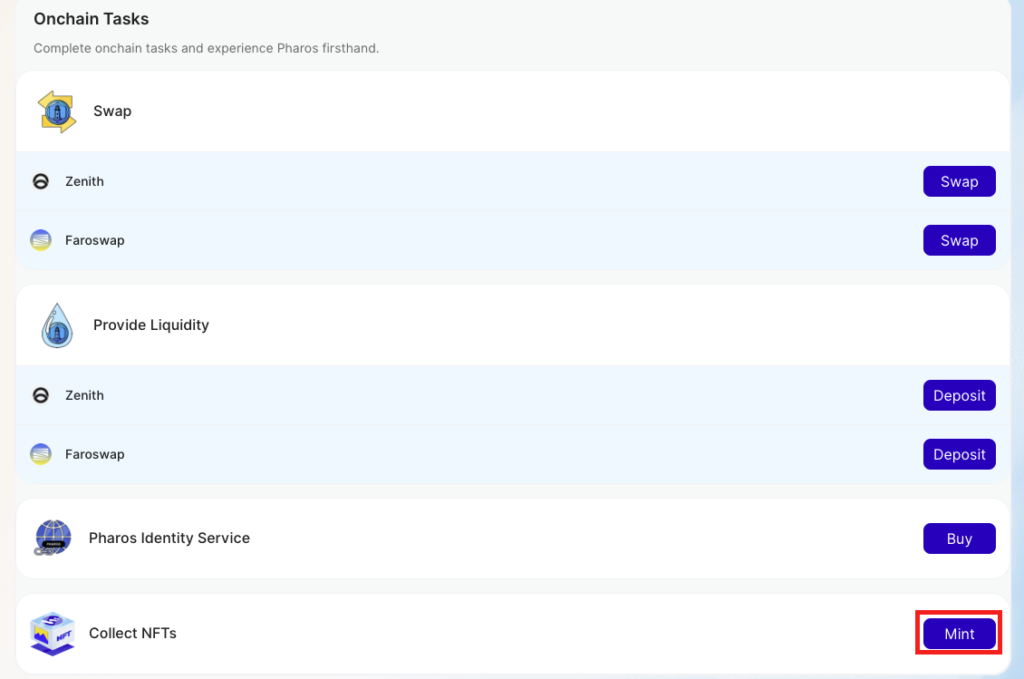Screen dimensions: 1024x679
Task: Mint an NFT with the Mint button
Action: [959, 634]
